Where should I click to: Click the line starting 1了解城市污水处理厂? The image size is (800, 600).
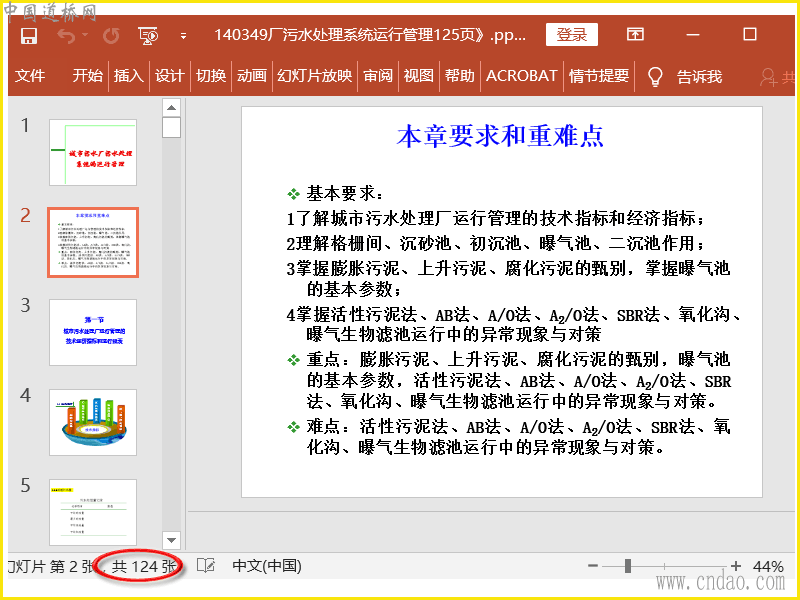click(495, 218)
